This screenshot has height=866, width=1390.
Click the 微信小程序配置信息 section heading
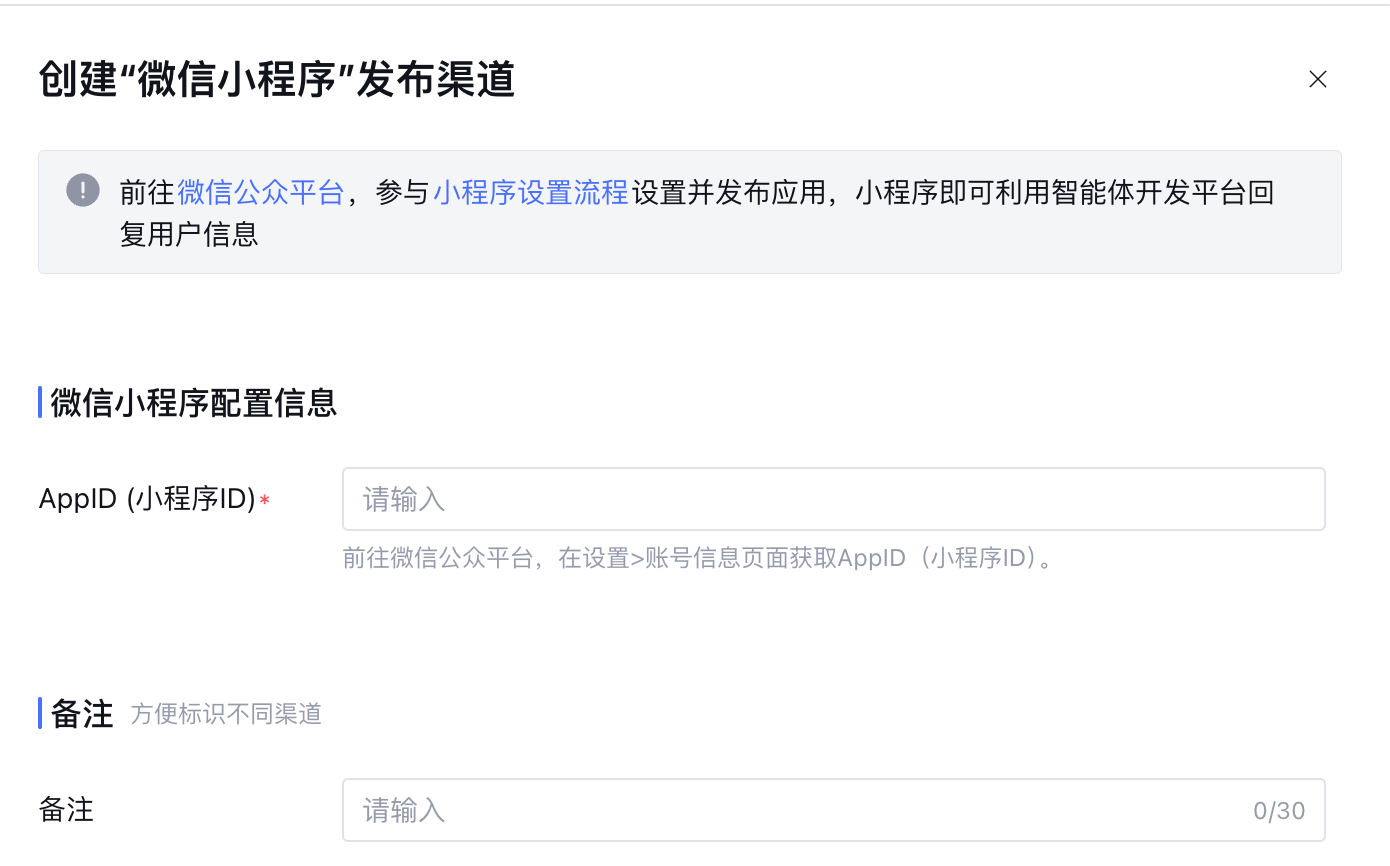[193, 402]
